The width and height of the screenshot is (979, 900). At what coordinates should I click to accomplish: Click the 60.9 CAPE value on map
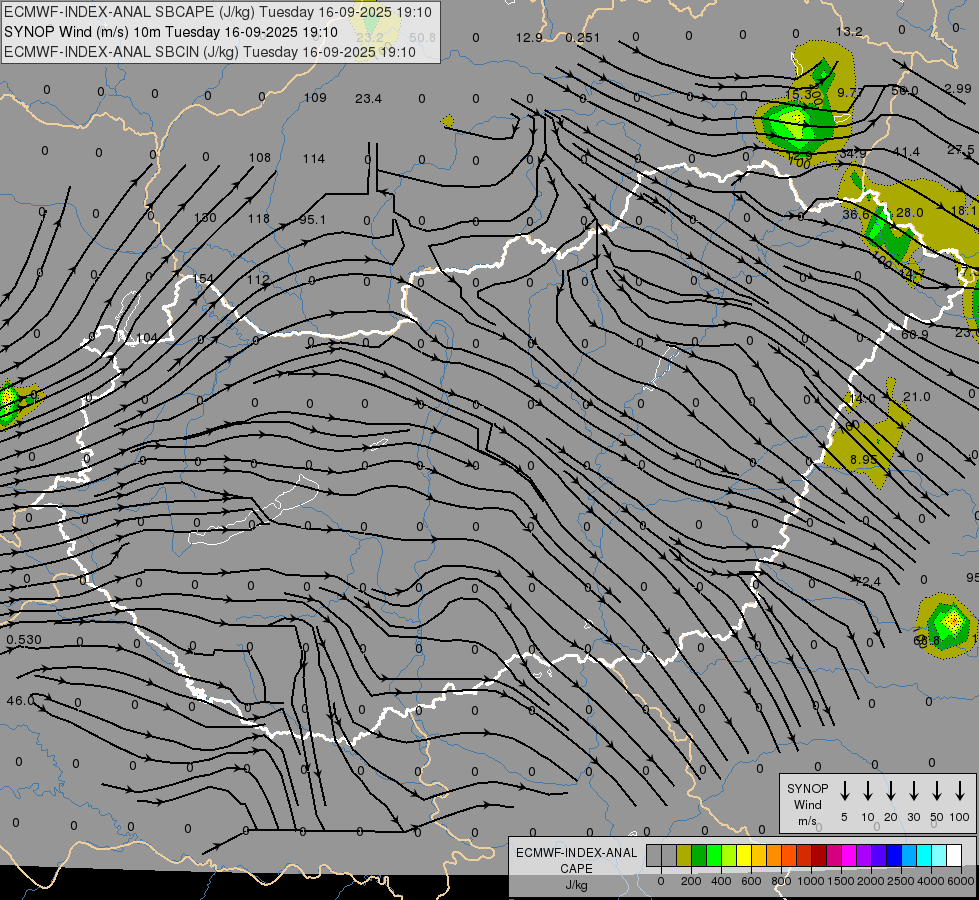915,335
